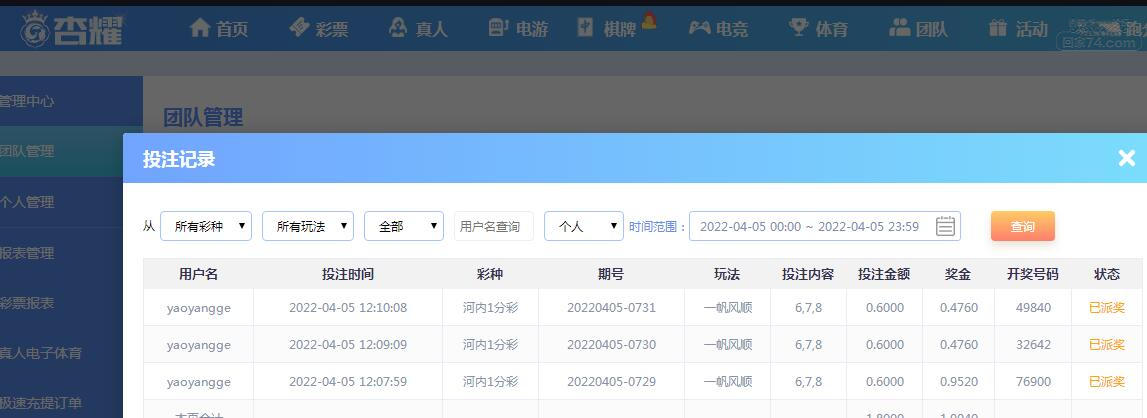Screen dimensions: 1147x418
Task: Click the 杏耀 crown logo
Action: [71, 29]
